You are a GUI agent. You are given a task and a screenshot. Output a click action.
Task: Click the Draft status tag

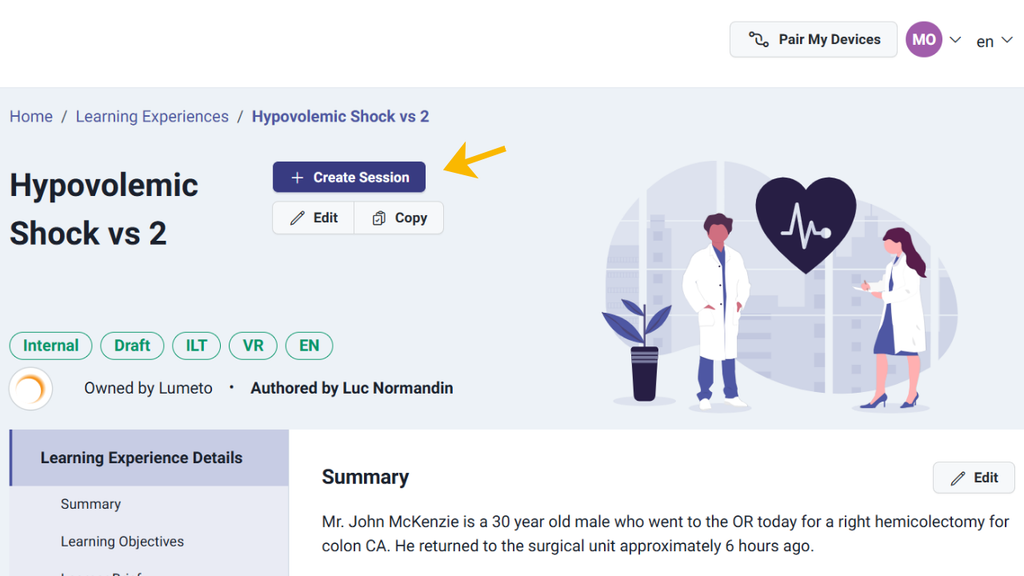[x=132, y=345]
